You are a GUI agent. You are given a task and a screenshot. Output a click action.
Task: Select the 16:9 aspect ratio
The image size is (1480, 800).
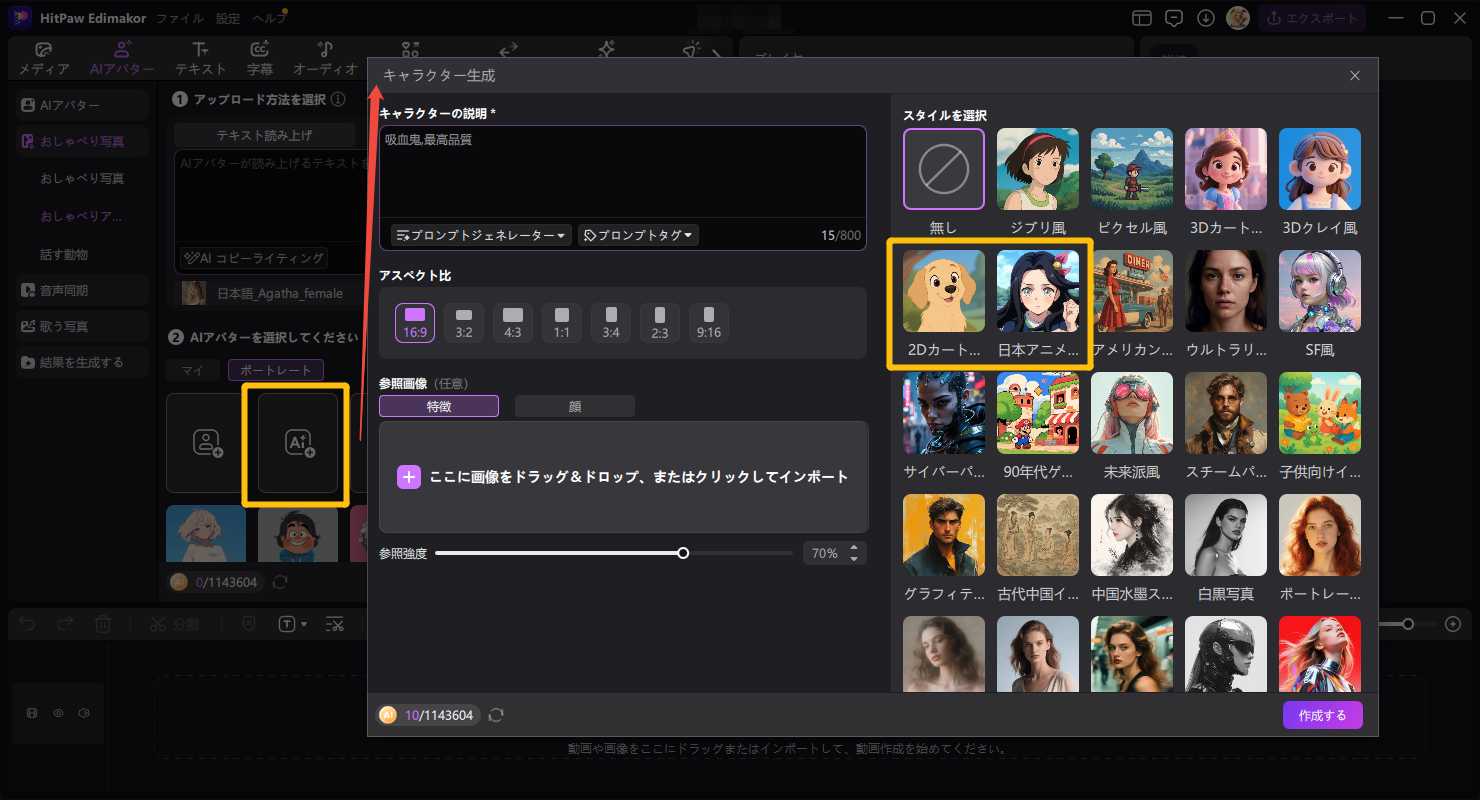coord(415,322)
